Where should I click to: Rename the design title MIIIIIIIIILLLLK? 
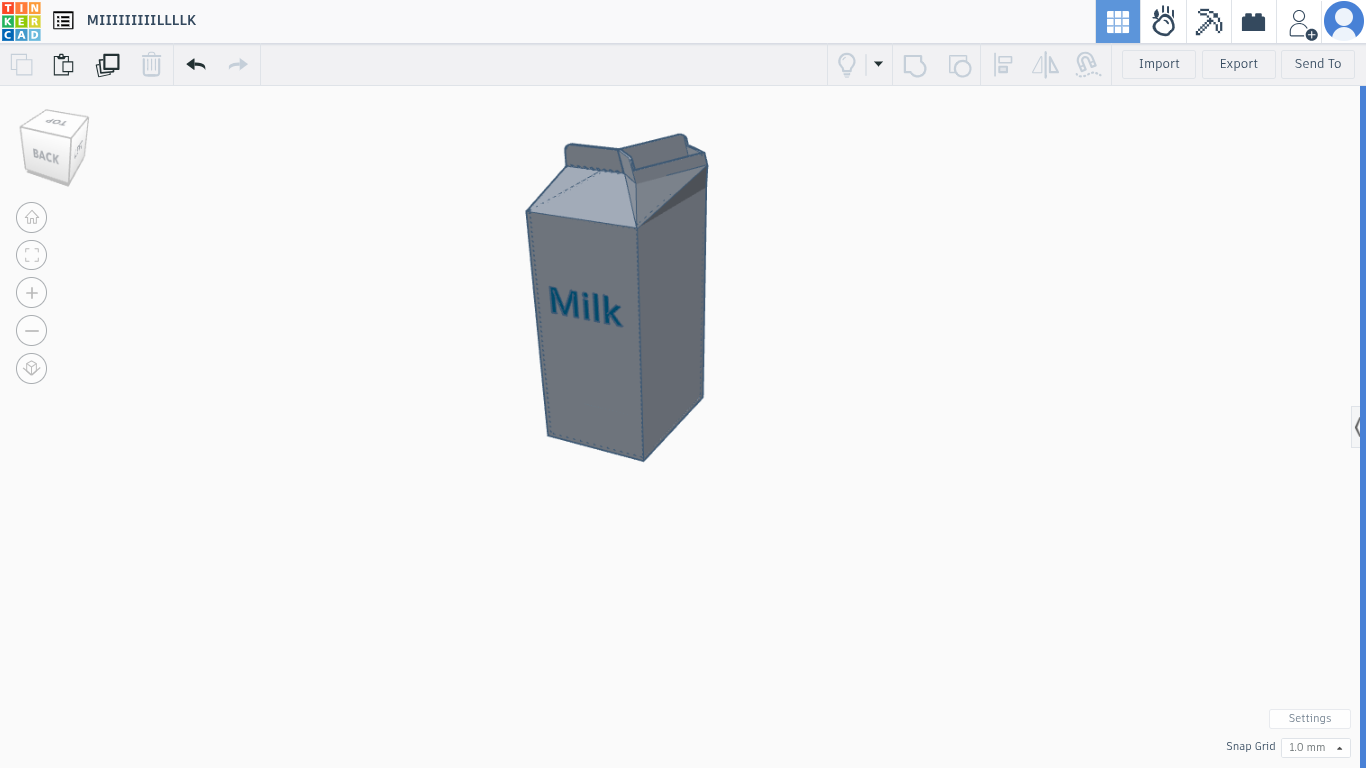point(141,21)
